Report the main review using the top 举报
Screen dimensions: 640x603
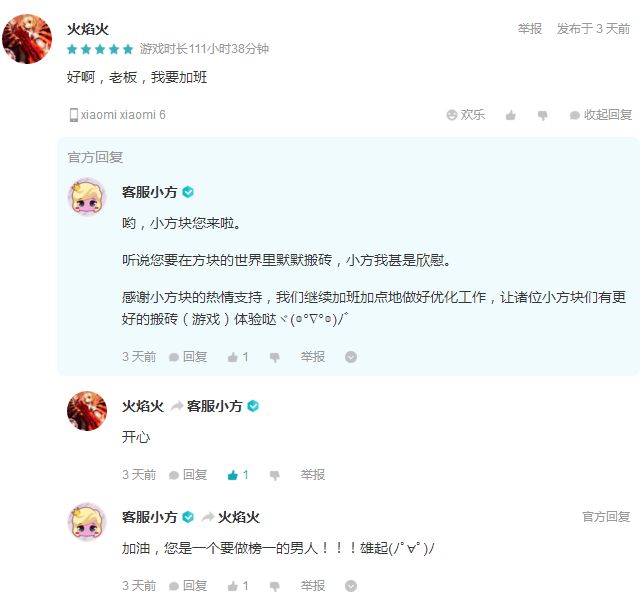(x=530, y=29)
